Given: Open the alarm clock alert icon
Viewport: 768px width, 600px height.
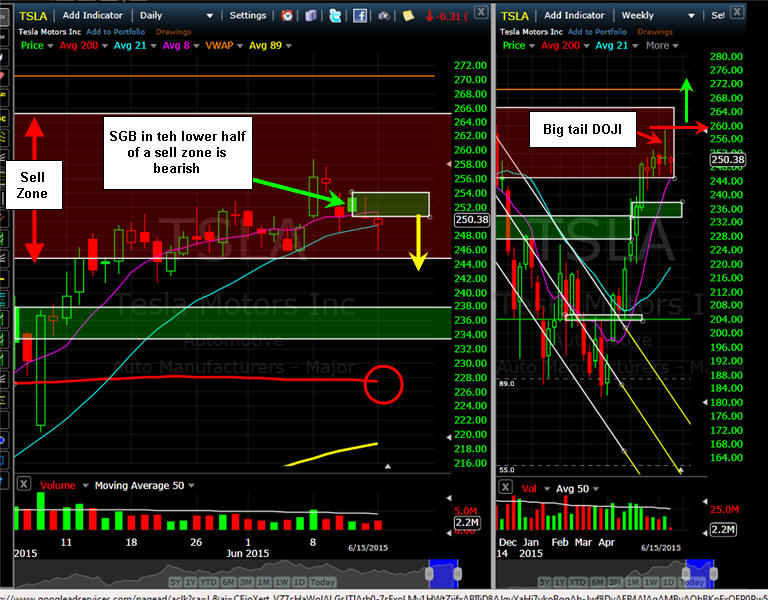Looking at the screenshot, I should 287,16.
